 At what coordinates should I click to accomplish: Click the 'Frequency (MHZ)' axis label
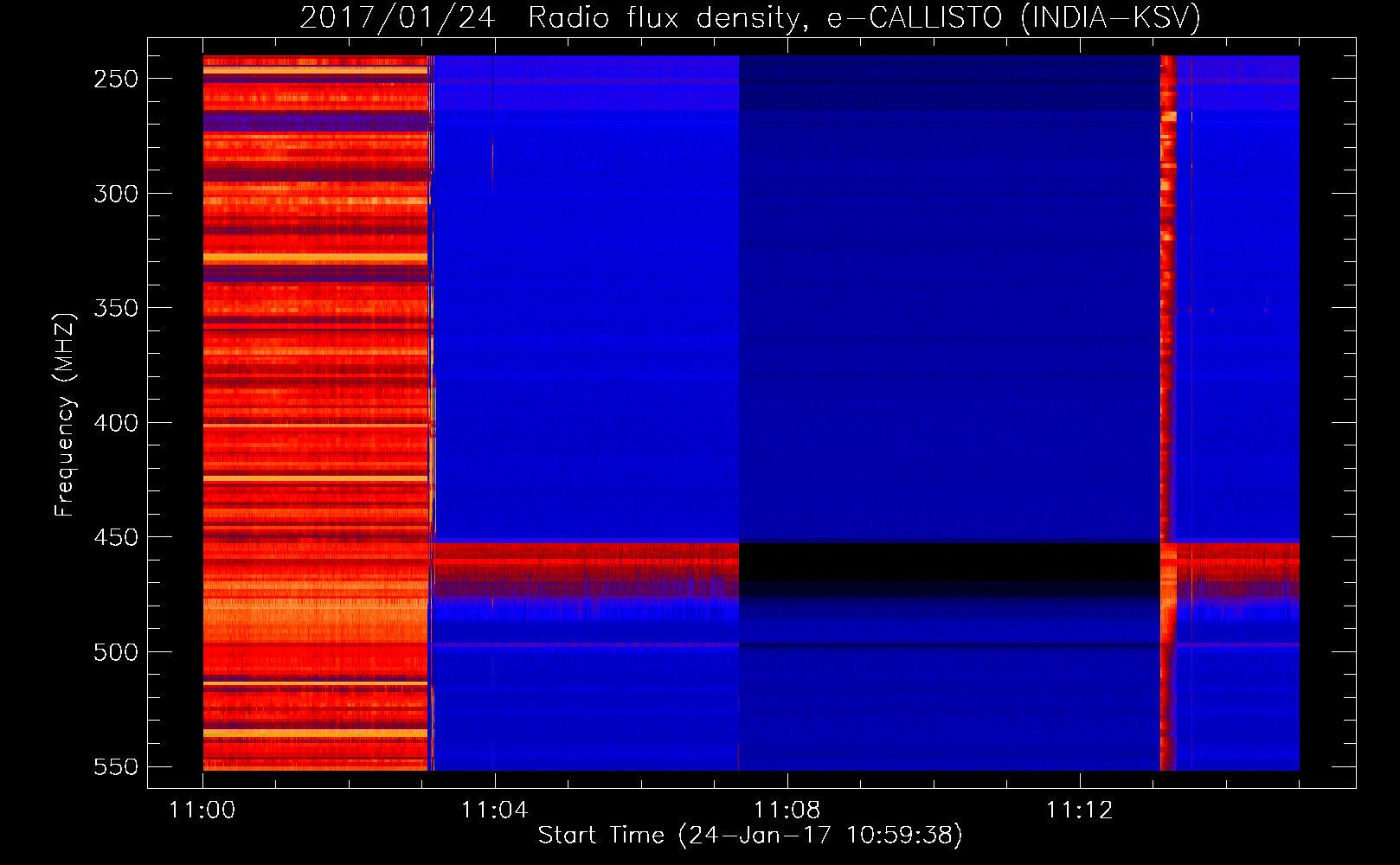click(x=65, y=413)
